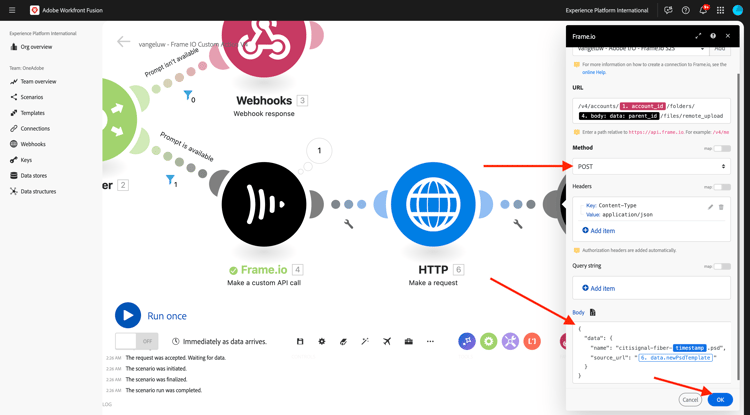Click the online Help link

594,72
